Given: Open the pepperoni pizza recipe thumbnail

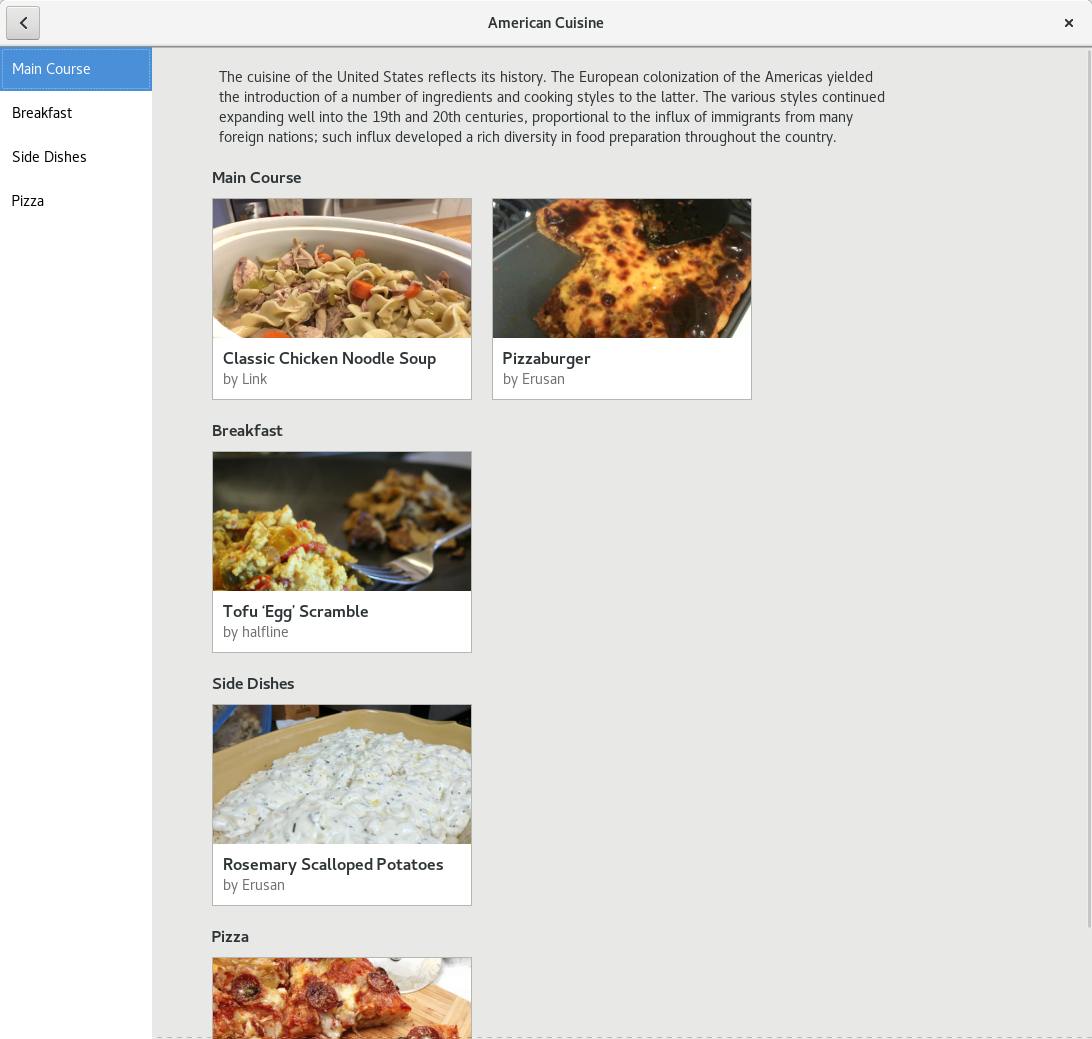Looking at the screenshot, I should [x=342, y=997].
